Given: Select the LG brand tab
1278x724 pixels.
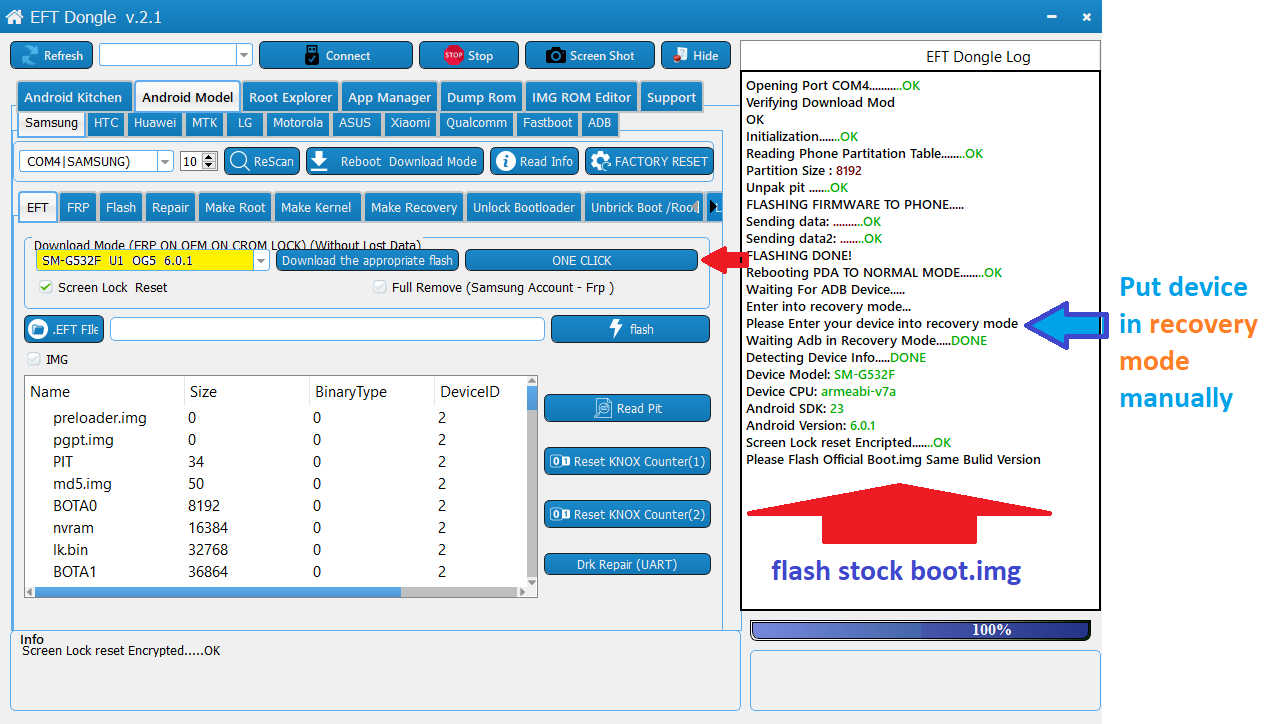Looking at the screenshot, I should (x=245, y=123).
